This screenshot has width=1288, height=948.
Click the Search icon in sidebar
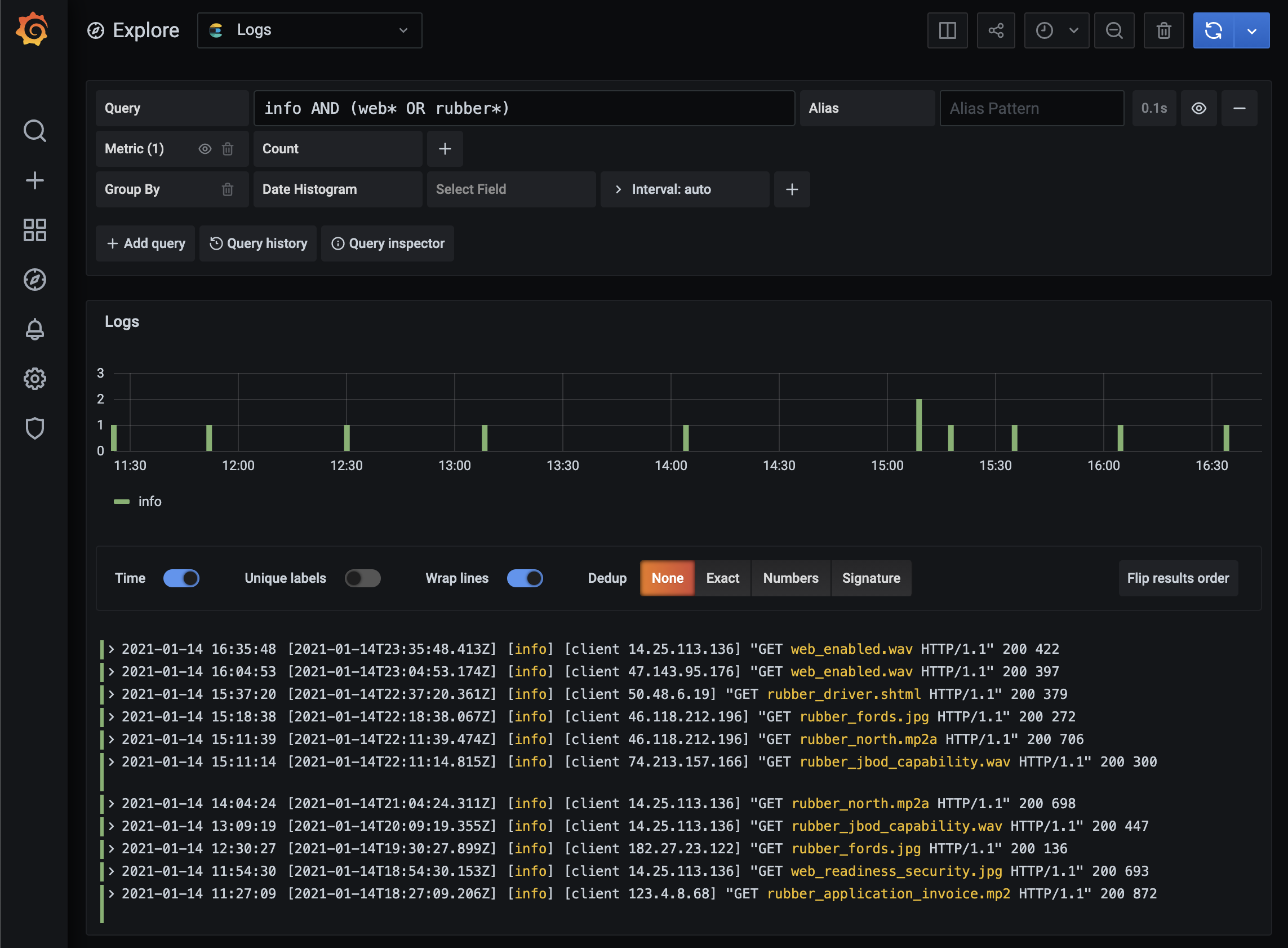pos(35,131)
